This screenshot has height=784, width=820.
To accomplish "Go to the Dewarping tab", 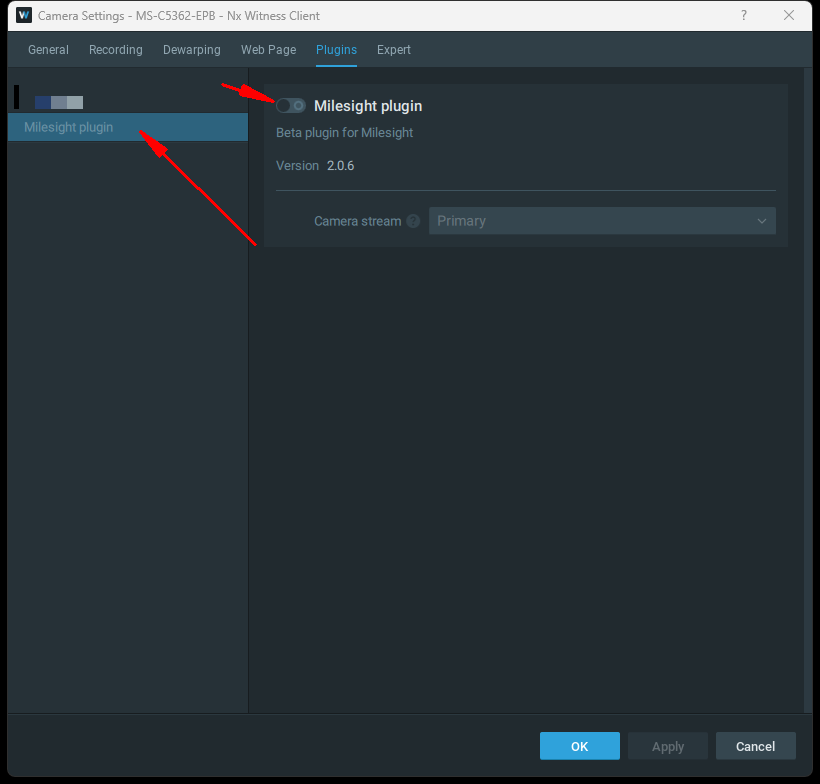I will tap(191, 50).
